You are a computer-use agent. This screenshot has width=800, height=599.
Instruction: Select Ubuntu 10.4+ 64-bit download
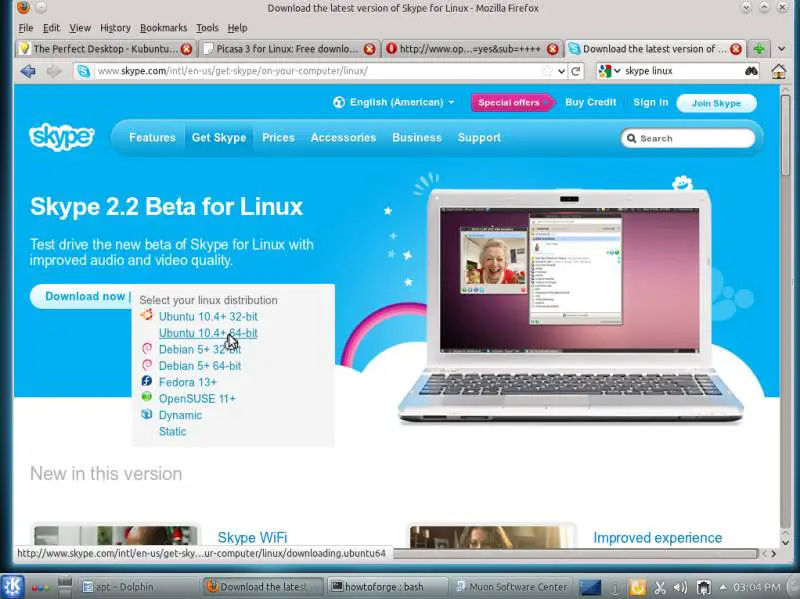[208, 333]
